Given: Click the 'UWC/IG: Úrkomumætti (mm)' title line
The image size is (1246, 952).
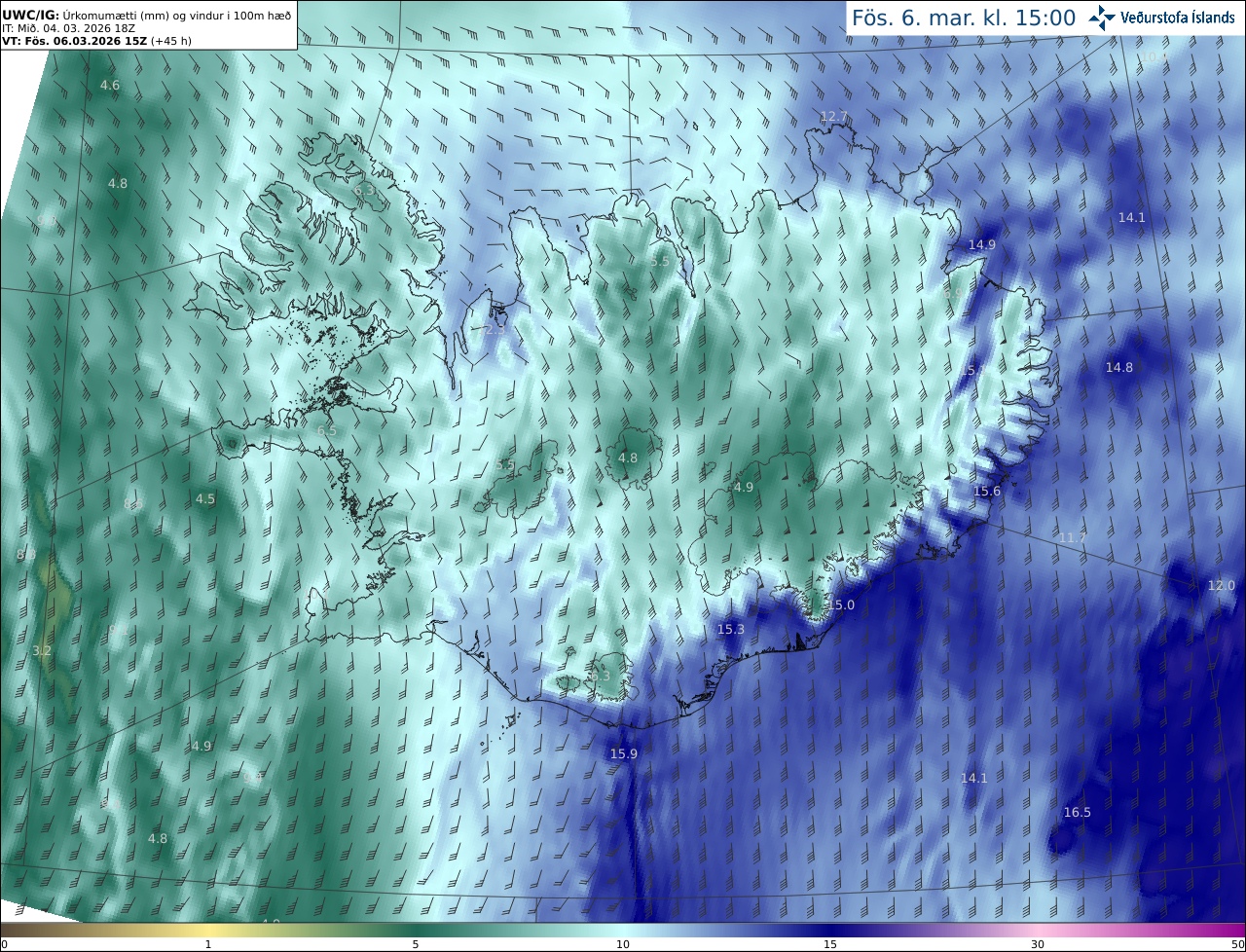Looking at the screenshot, I should click(146, 15).
